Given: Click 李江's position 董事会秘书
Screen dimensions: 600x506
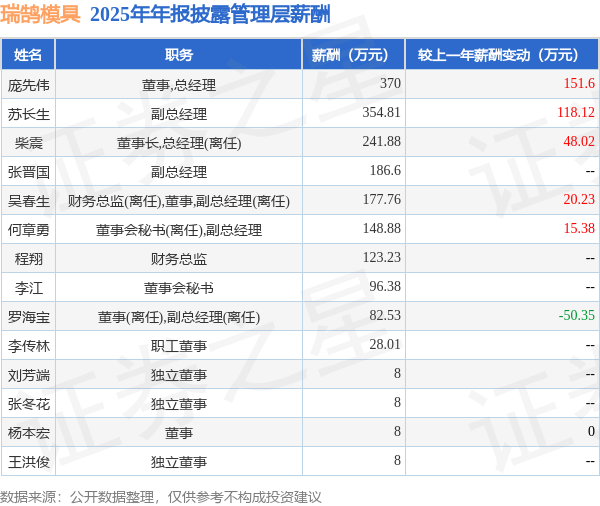Looking at the screenshot, I should coord(179,288).
